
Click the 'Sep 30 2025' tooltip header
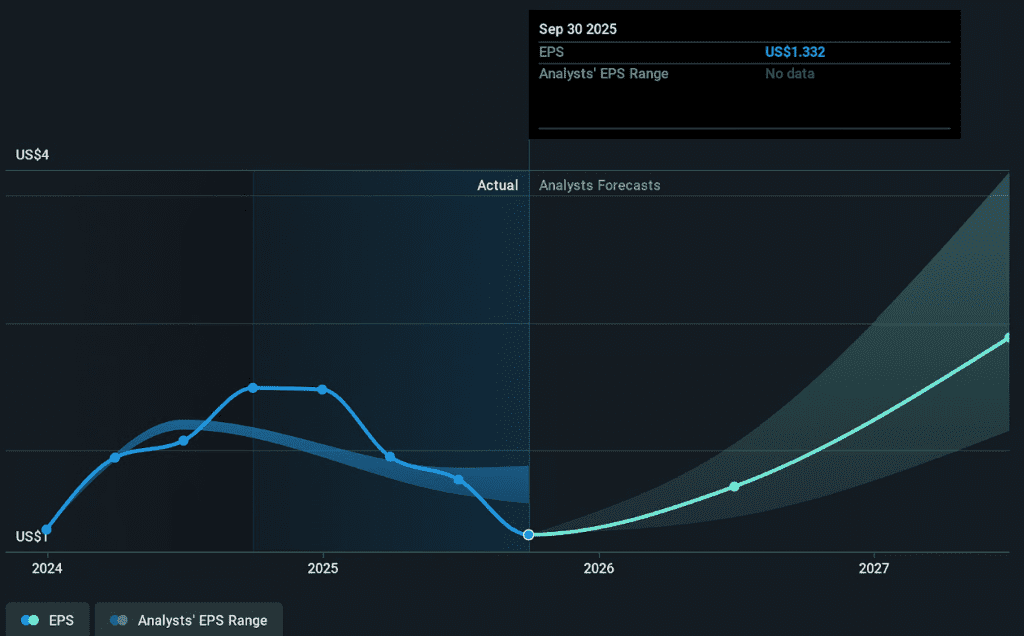[578, 29]
